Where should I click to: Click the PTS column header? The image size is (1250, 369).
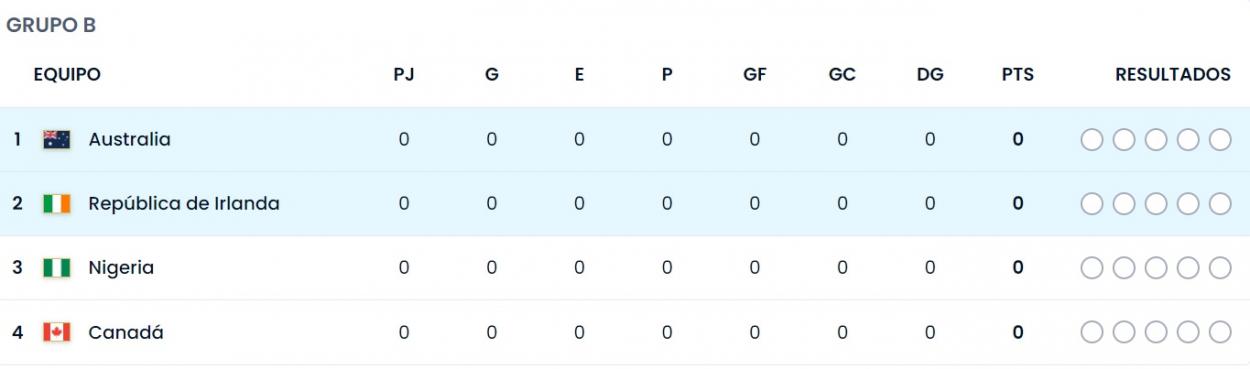point(1018,75)
